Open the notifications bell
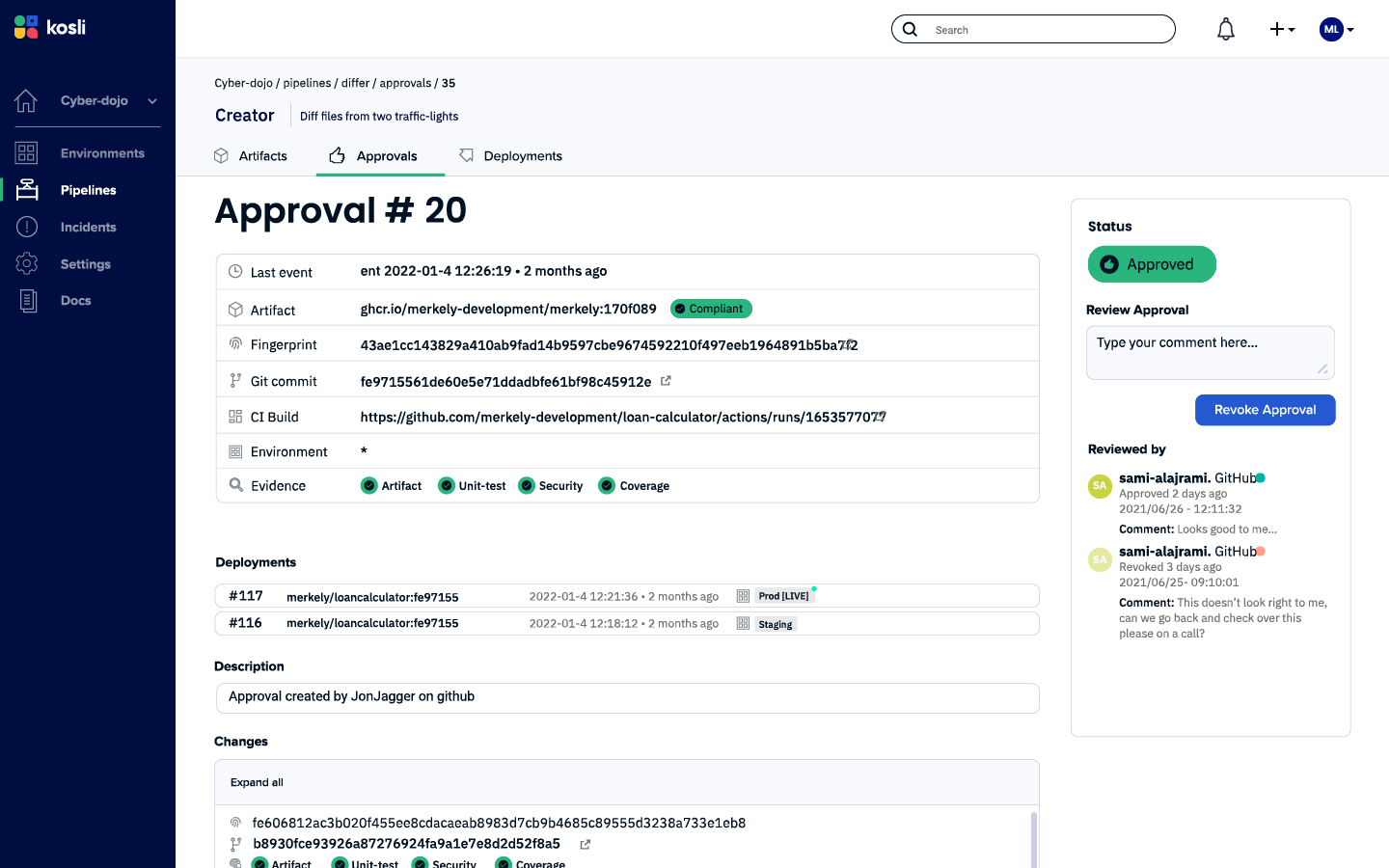1390x868 pixels. [1225, 30]
